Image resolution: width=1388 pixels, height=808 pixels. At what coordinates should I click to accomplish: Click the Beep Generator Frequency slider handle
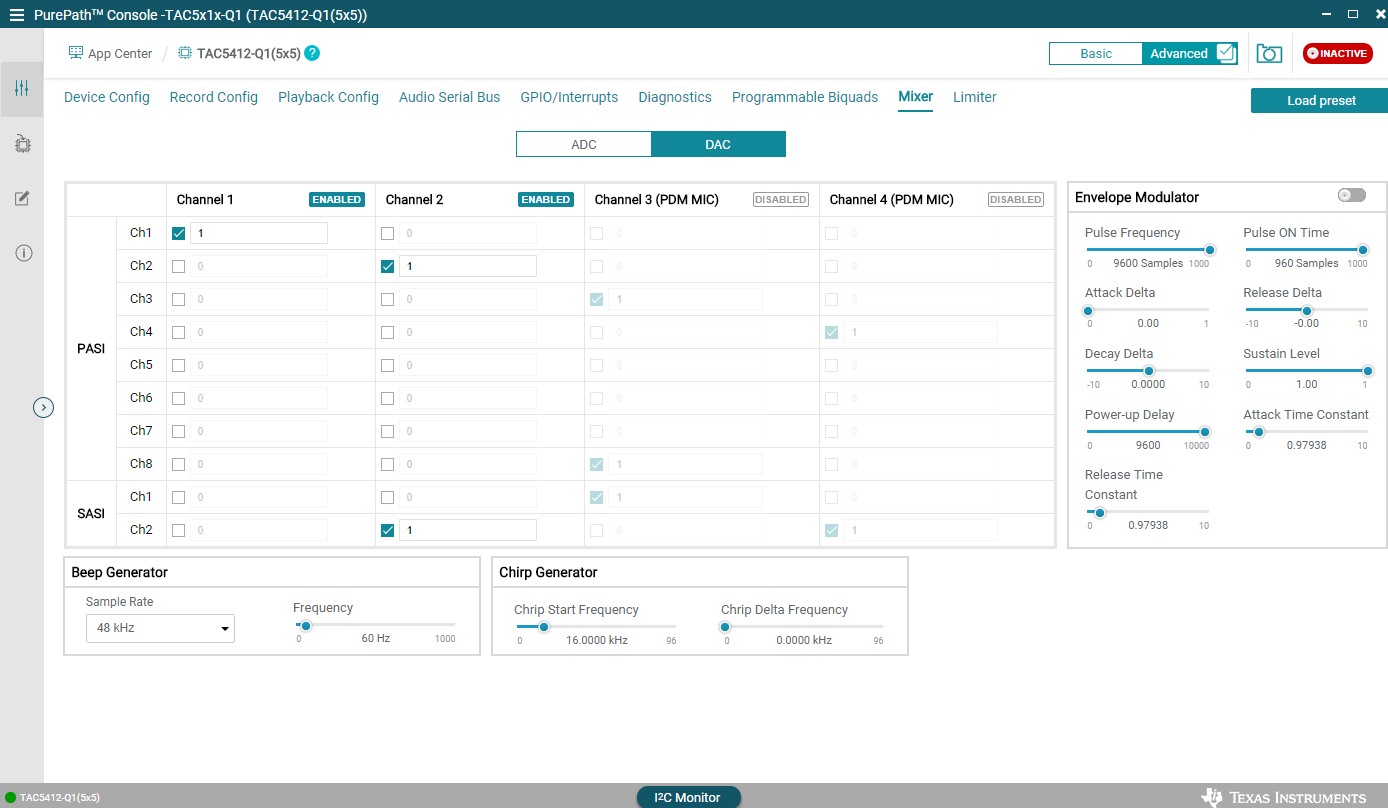click(306, 626)
